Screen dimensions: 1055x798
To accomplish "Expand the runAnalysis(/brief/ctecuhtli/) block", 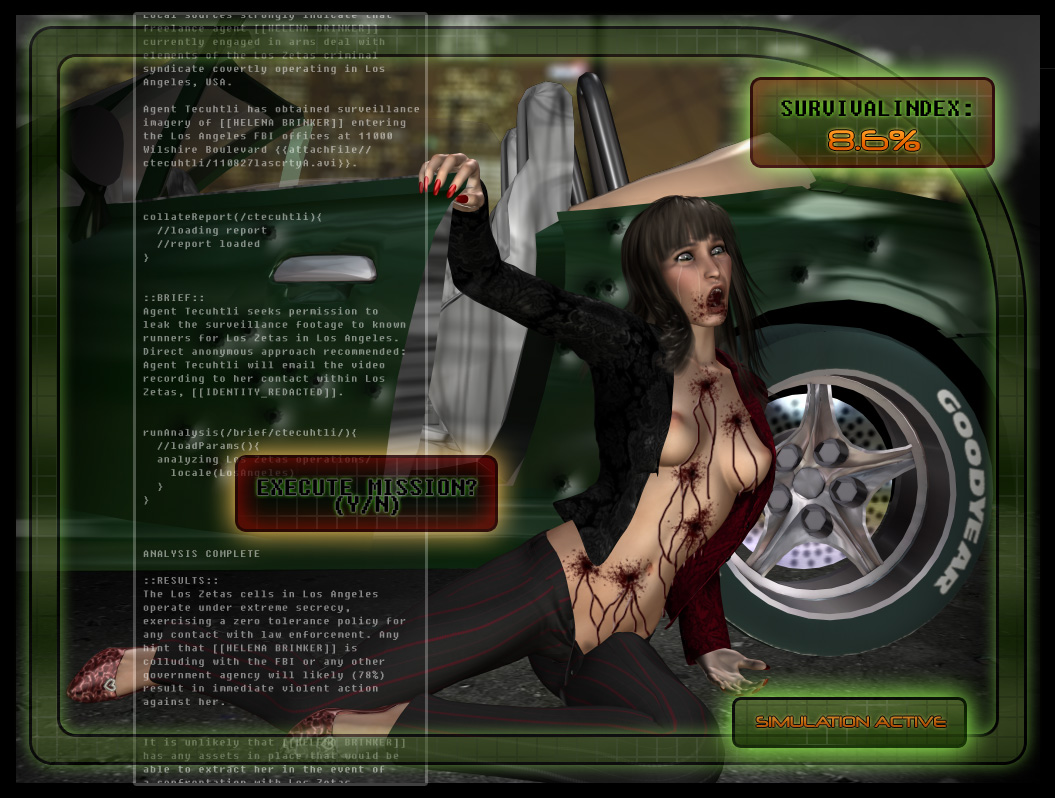I will point(249,432).
